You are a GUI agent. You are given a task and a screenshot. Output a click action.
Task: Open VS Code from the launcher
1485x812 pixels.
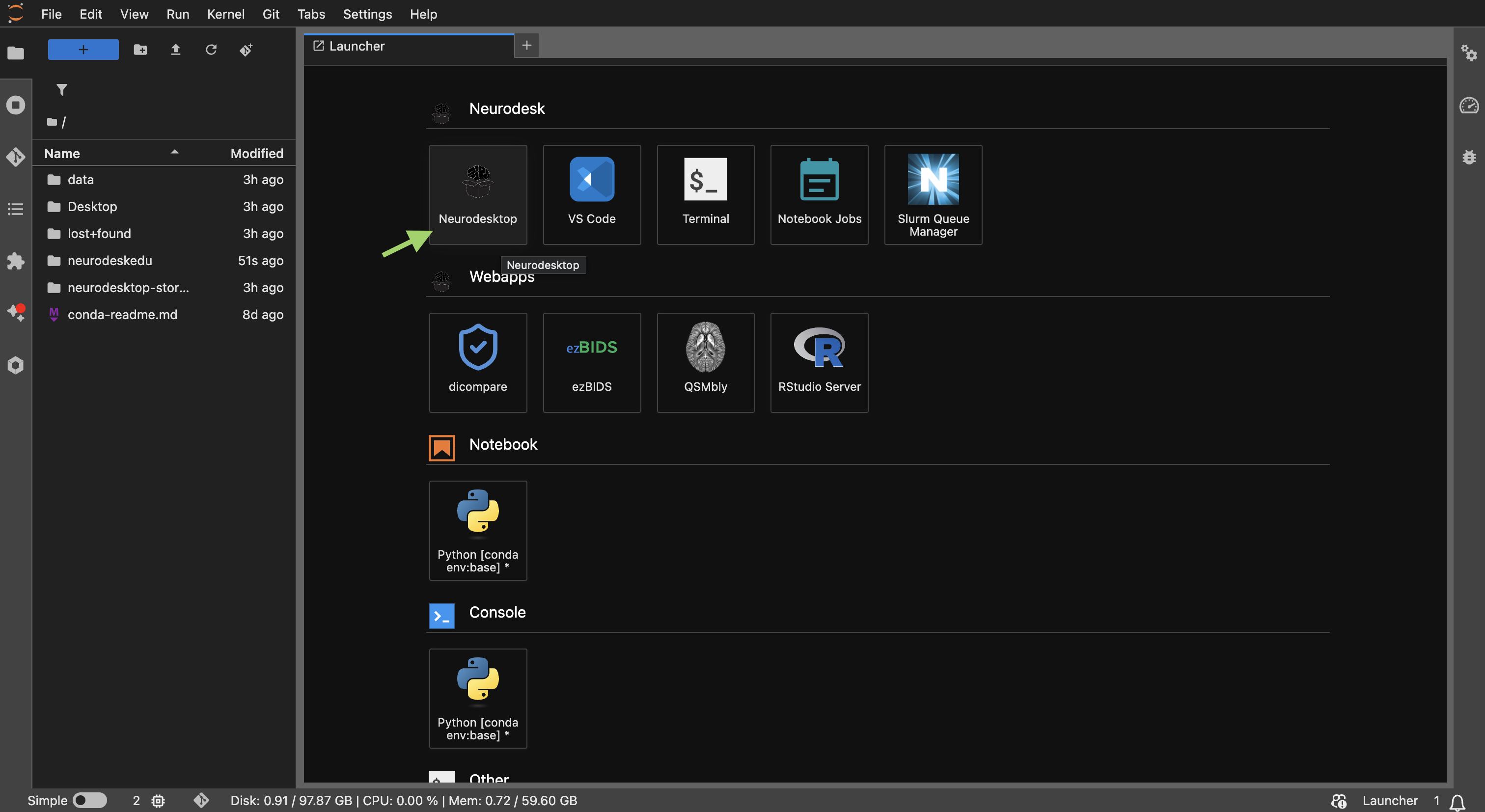pyautogui.click(x=591, y=195)
